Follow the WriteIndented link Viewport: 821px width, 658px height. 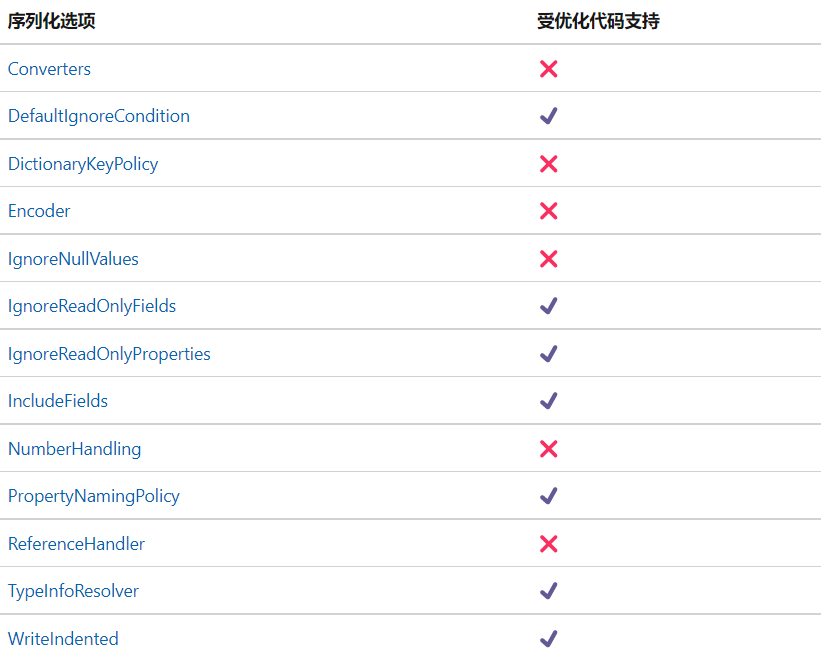coord(63,639)
